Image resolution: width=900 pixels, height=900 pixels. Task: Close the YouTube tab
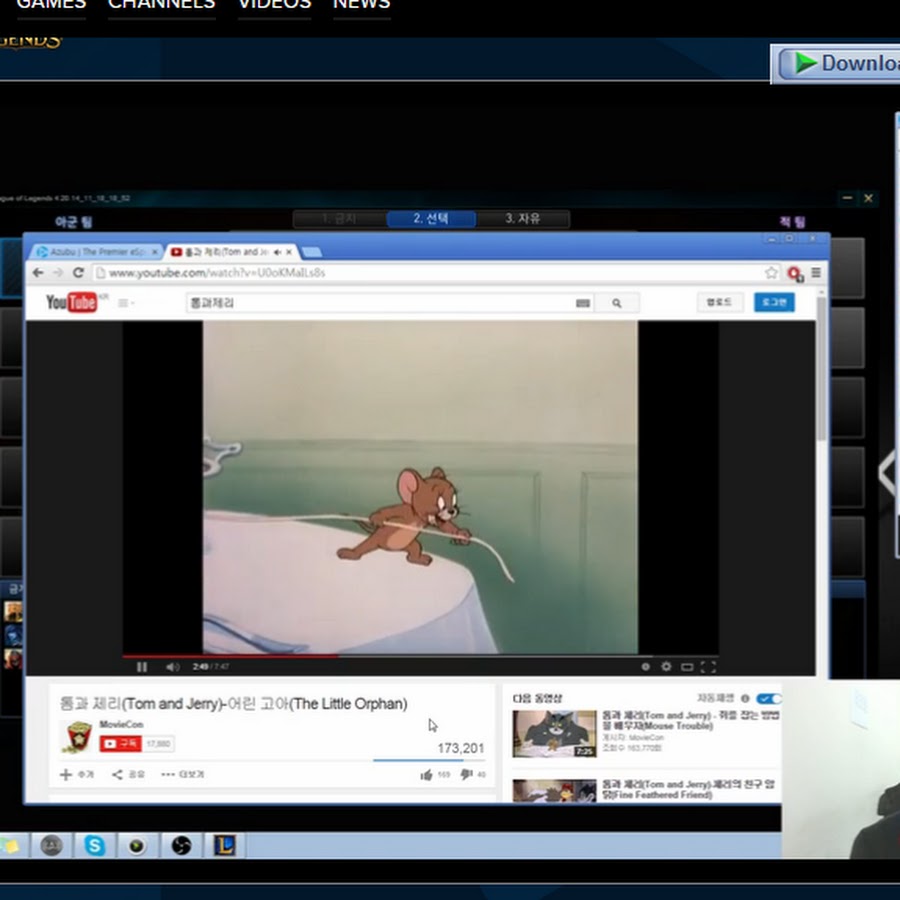(x=289, y=252)
